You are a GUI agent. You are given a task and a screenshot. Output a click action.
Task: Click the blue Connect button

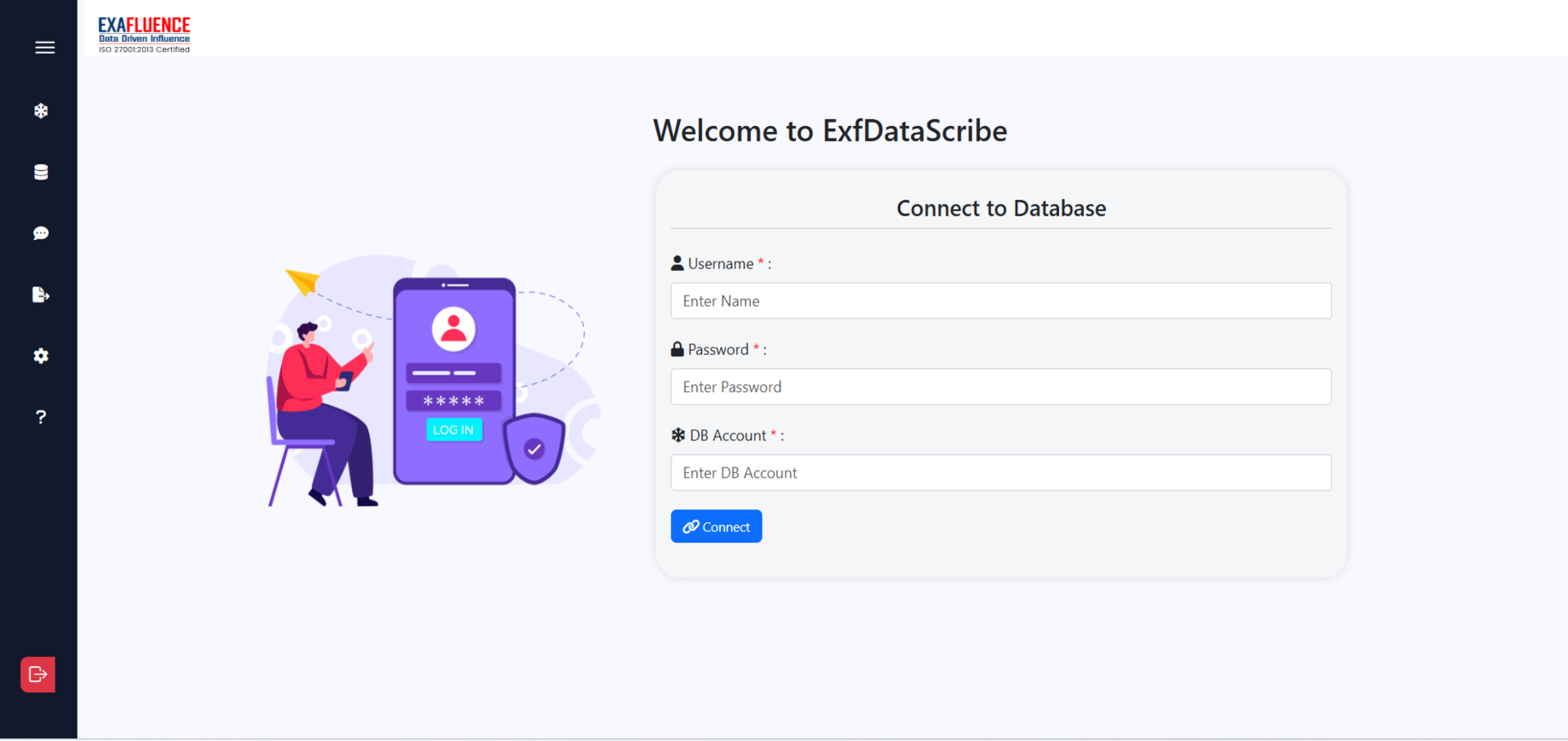point(716,526)
